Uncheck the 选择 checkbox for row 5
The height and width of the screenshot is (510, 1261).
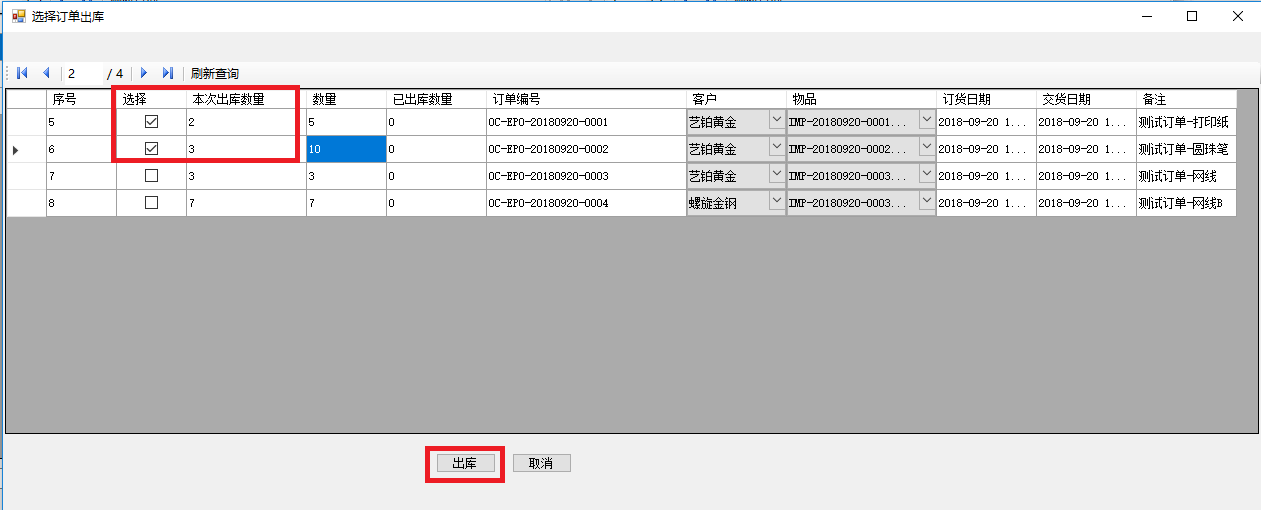[152, 122]
